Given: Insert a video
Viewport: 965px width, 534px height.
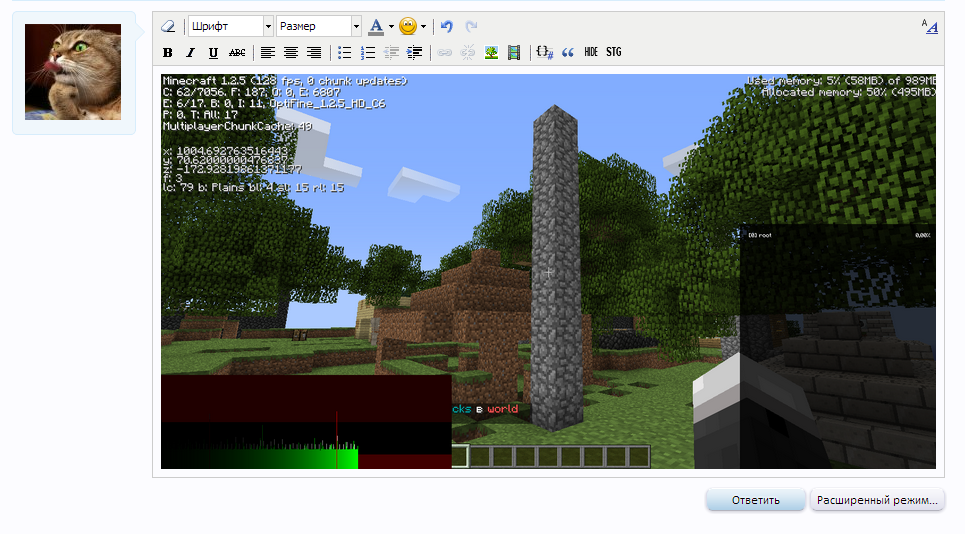Looking at the screenshot, I should click(514, 53).
